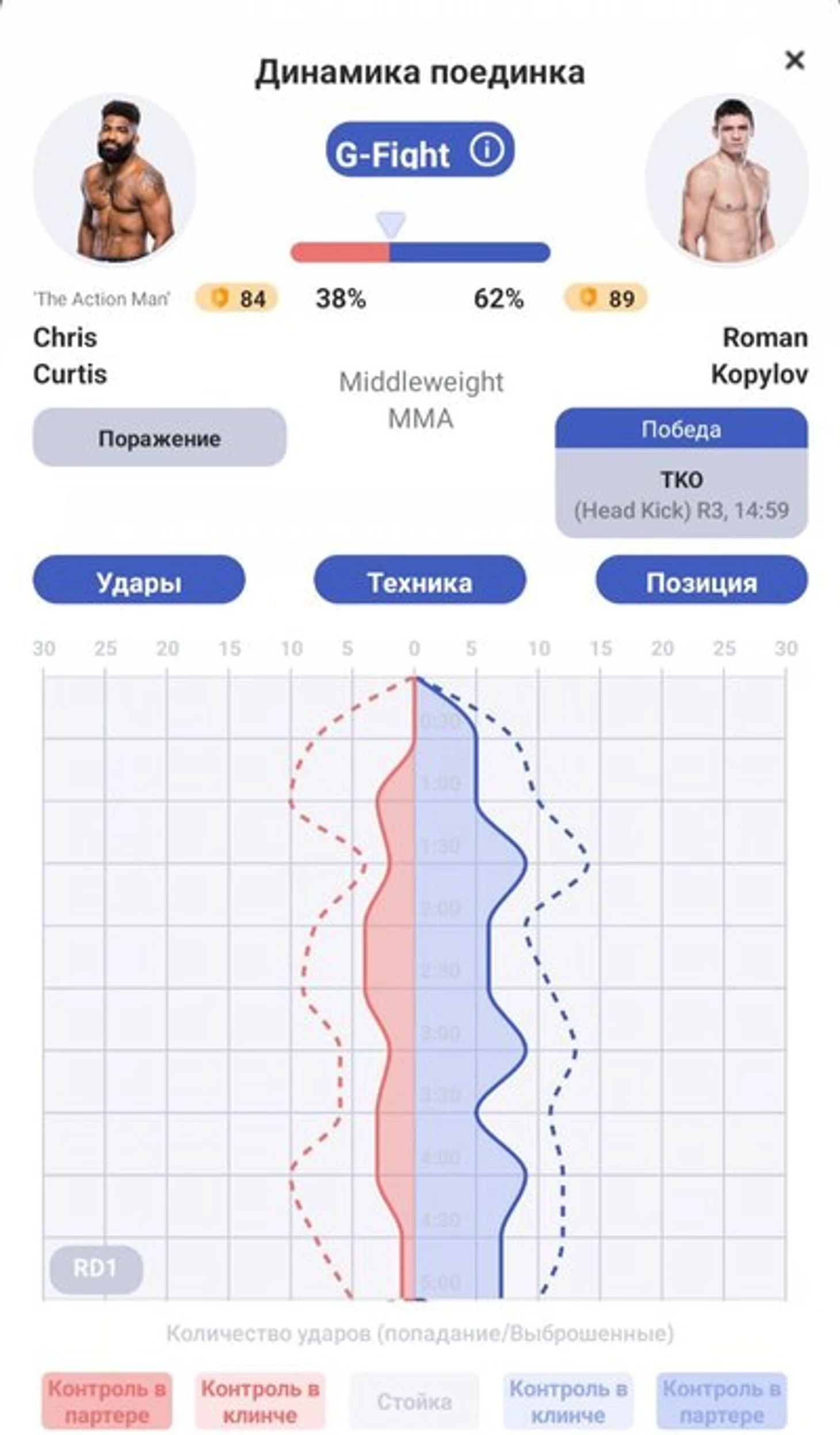The width and height of the screenshot is (840, 1435).
Task: Close the fight dynamics dialog
Action: pyautogui.click(x=795, y=60)
